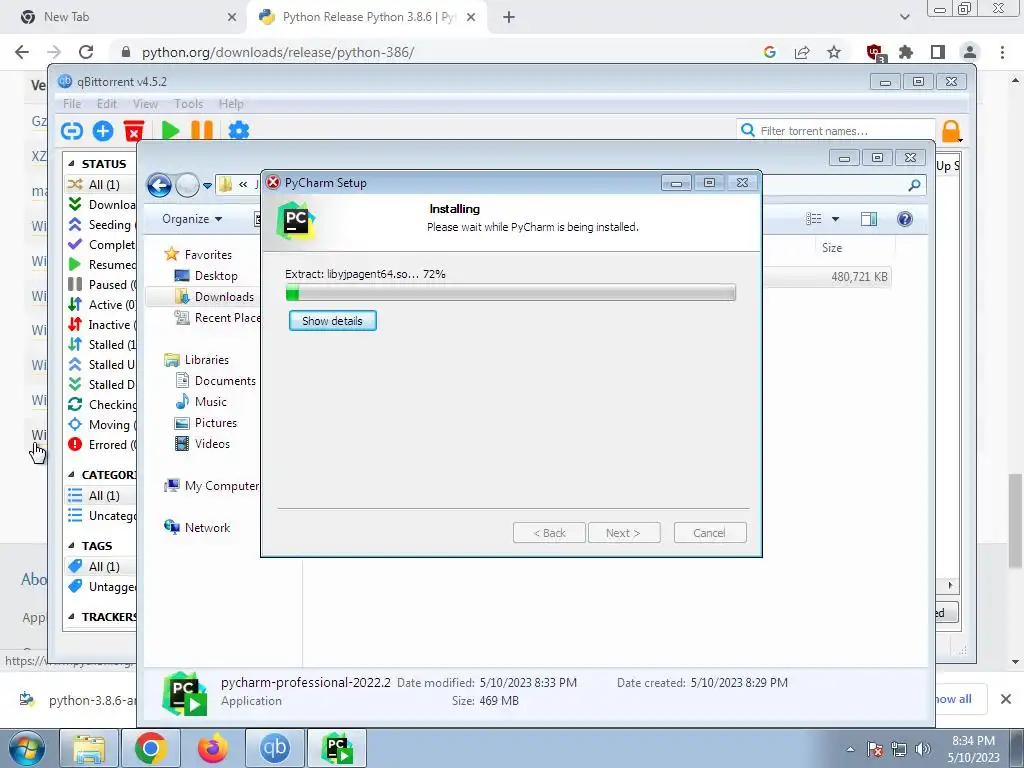Click the PyCharm installation progress bar
This screenshot has width=1024, height=768.
tap(511, 293)
